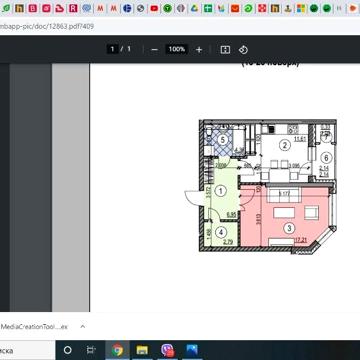Click the 100% zoom level field
Screen dimensions: 360x360
(177, 49)
